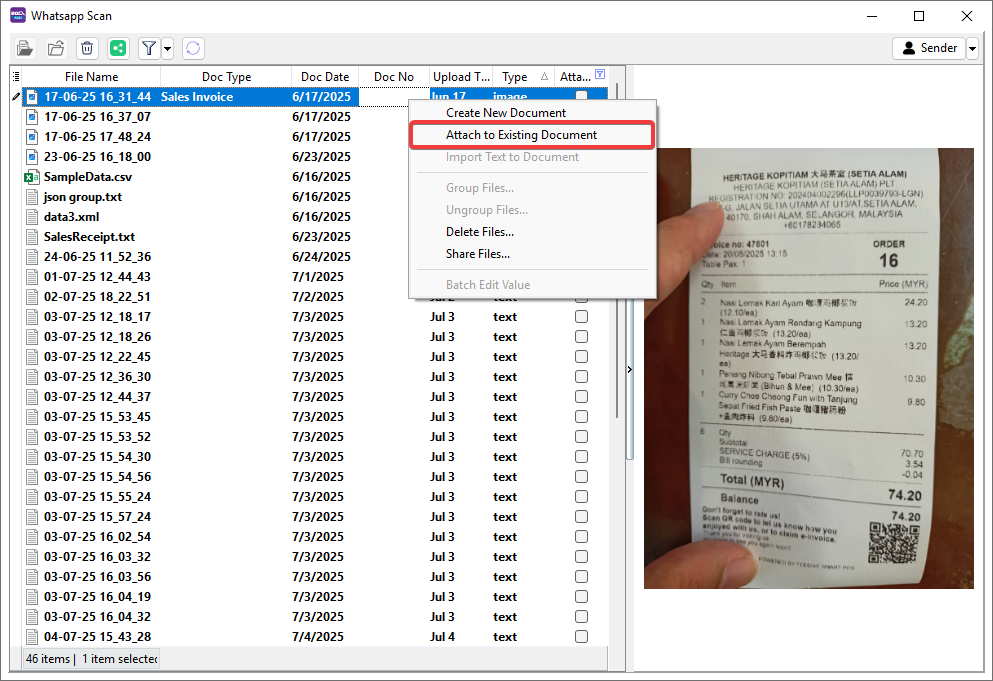
Task: Click the refresh toolbar icon
Action: (193, 48)
